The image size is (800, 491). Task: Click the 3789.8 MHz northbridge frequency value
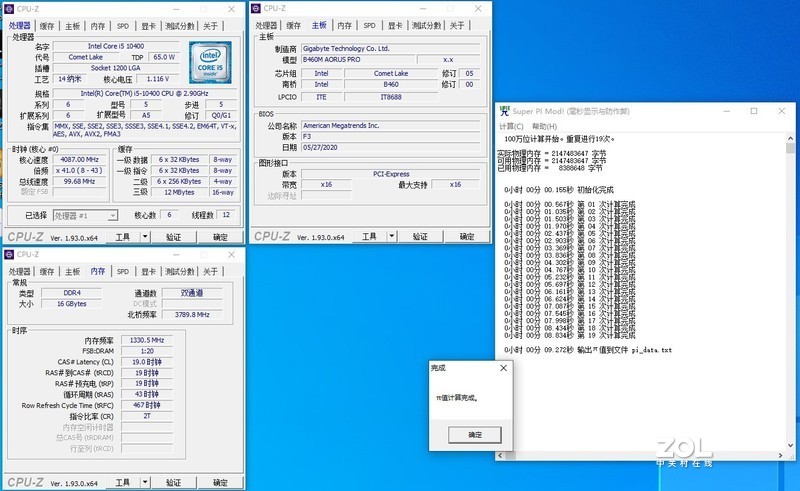pos(192,314)
